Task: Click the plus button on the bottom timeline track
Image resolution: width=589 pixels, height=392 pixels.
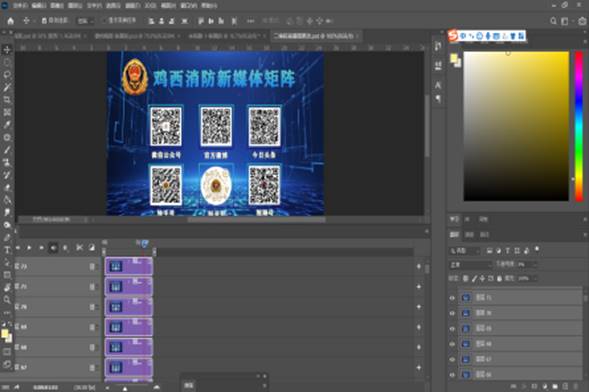Action: click(x=419, y=368)
